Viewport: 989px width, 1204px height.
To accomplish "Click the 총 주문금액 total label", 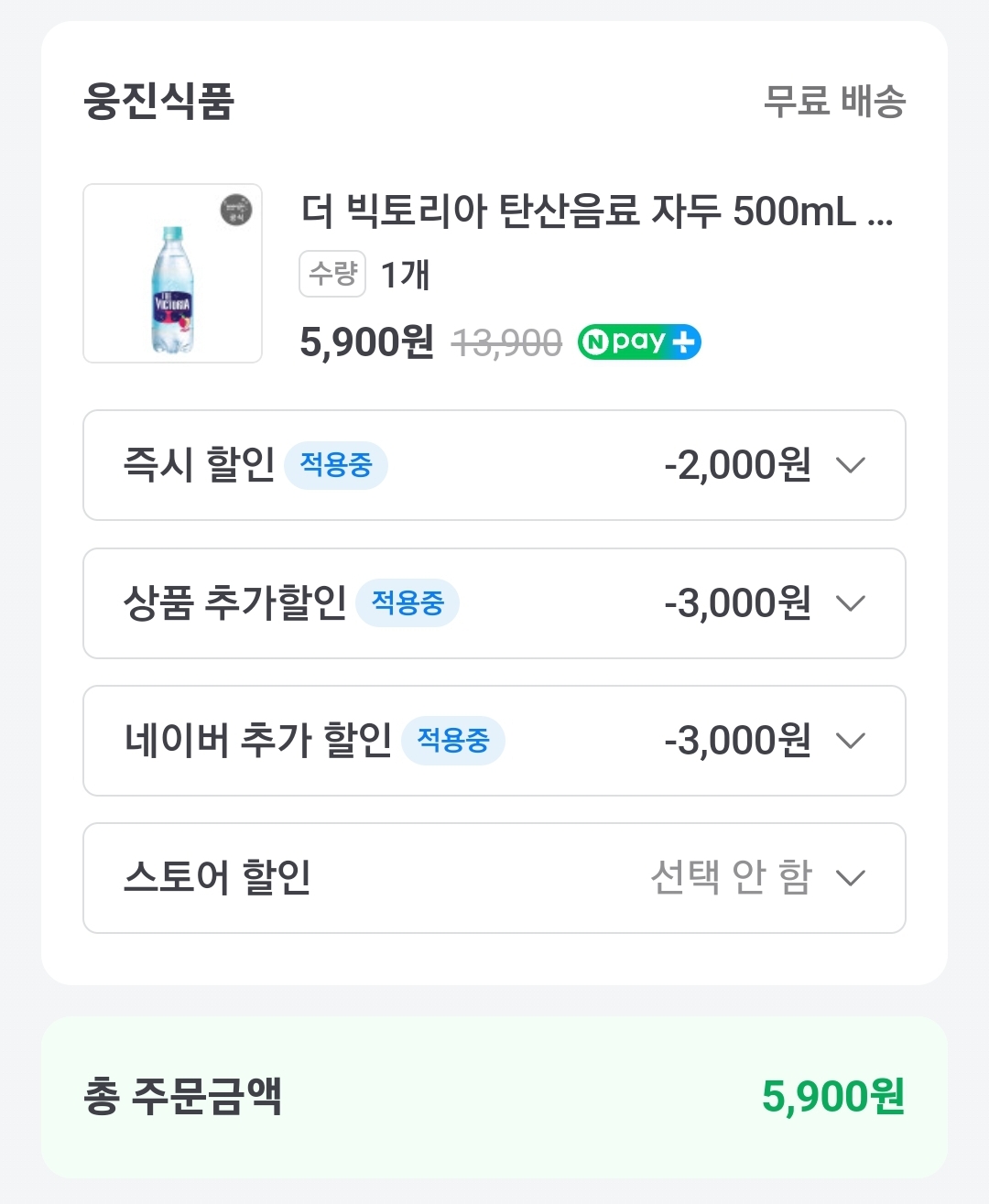I will pos(183,1096).
